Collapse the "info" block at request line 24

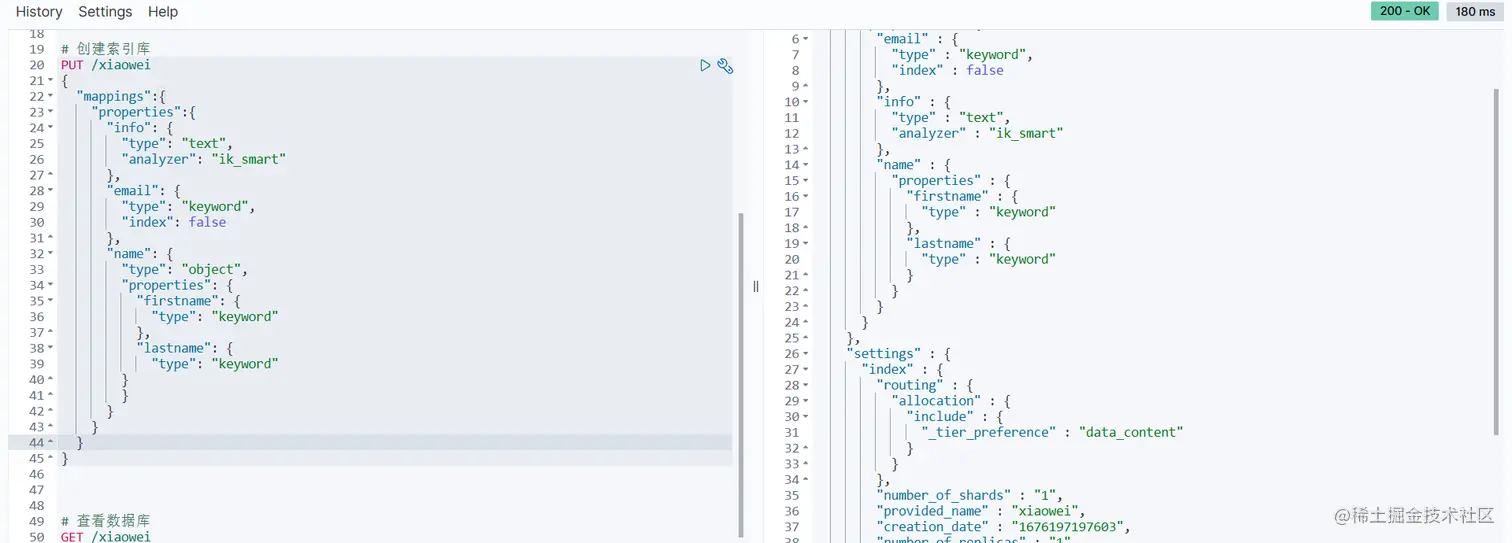[x=51, y=128]
